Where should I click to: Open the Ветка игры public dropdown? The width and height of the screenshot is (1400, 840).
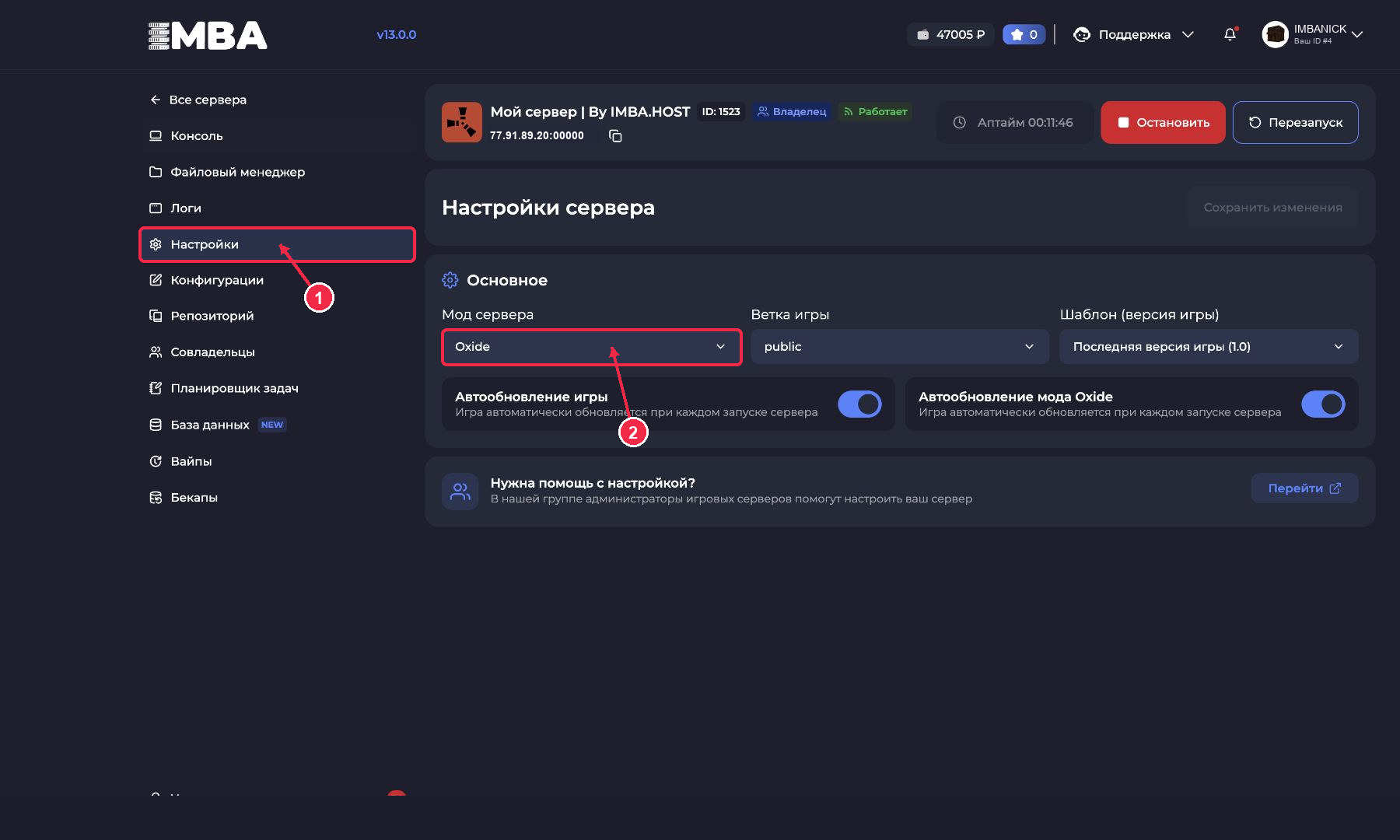pos(900,347)
